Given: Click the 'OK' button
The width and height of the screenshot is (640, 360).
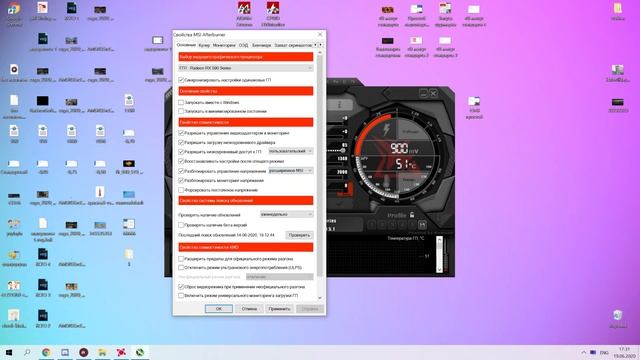Looking at the screenshot, I should click(219, 309).
